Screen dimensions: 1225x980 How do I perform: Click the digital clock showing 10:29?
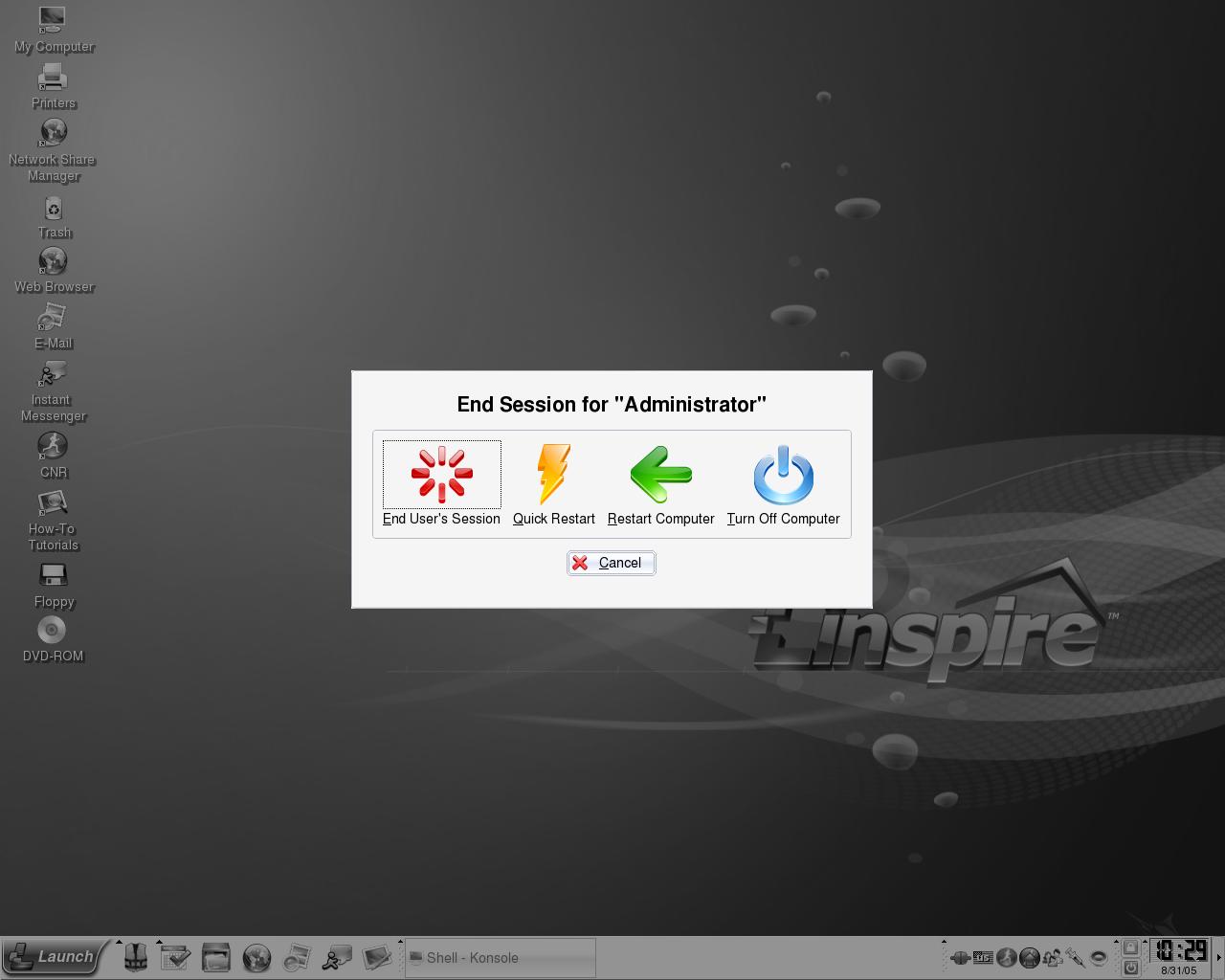(x=1180, y=950)
